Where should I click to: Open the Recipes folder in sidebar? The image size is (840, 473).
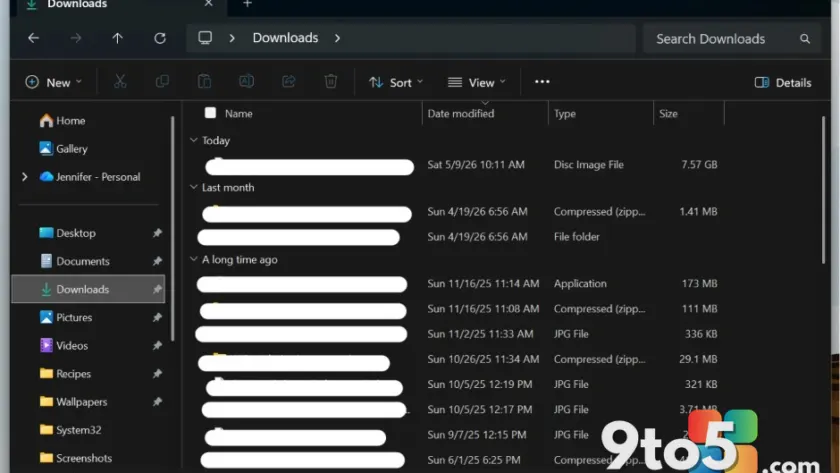[x=65, y=373]
